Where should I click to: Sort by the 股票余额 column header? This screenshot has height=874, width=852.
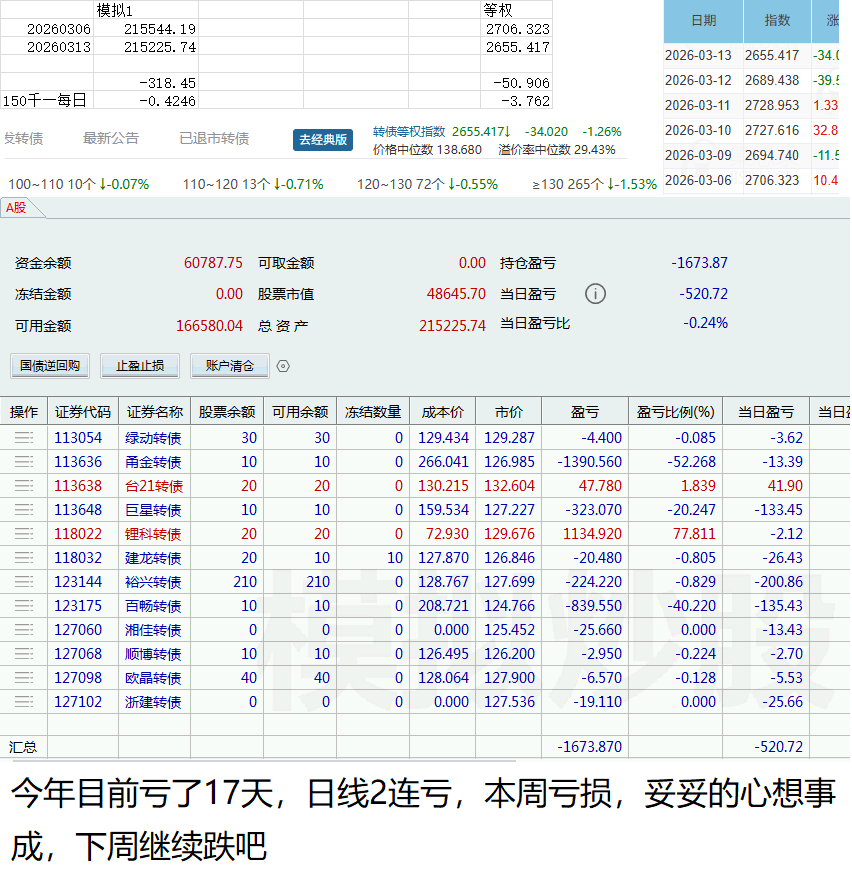[x=227, y=412]
